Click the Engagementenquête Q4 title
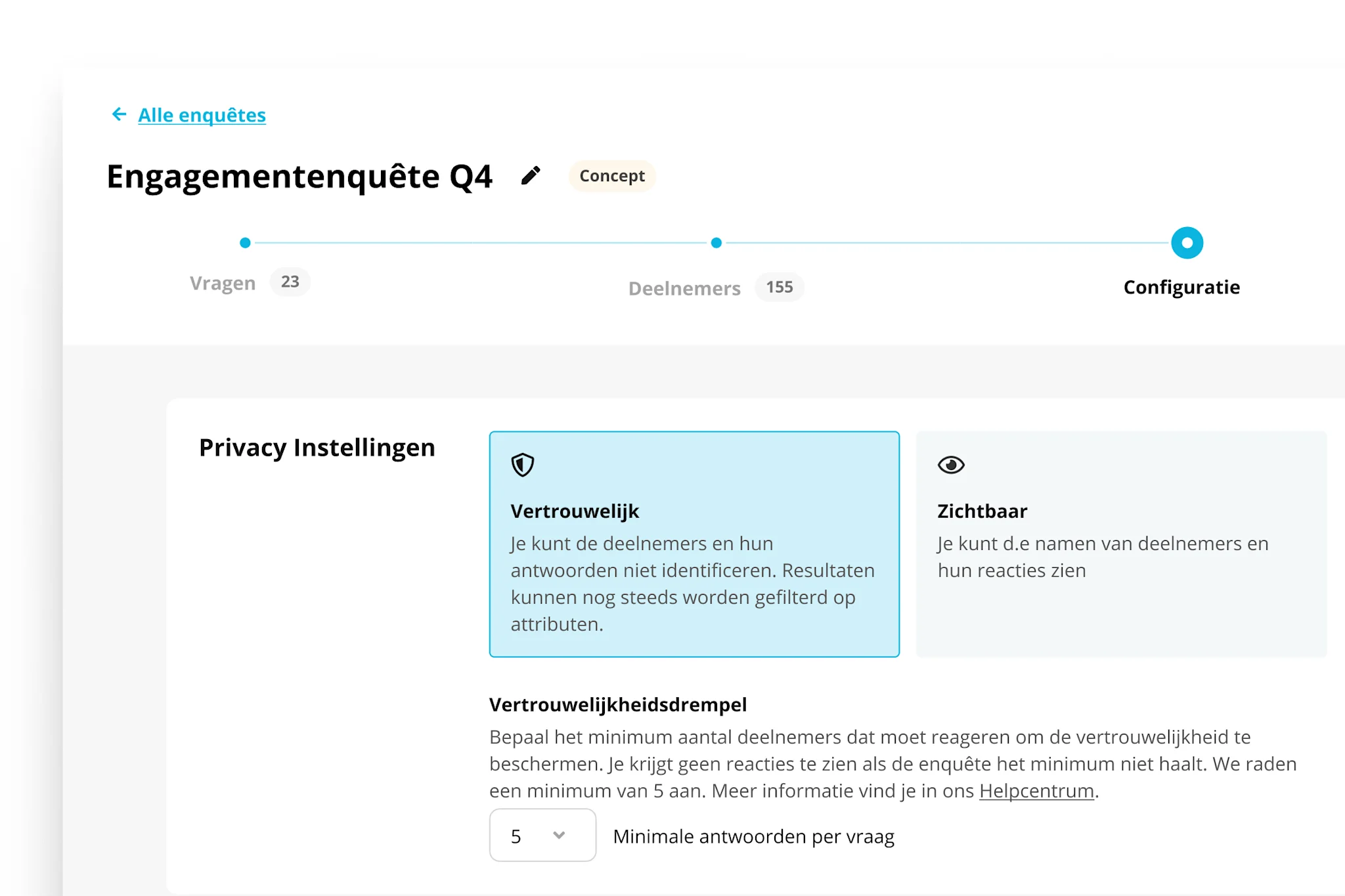1345x896 pixels. pyautogui.click(x=299, y=177)
